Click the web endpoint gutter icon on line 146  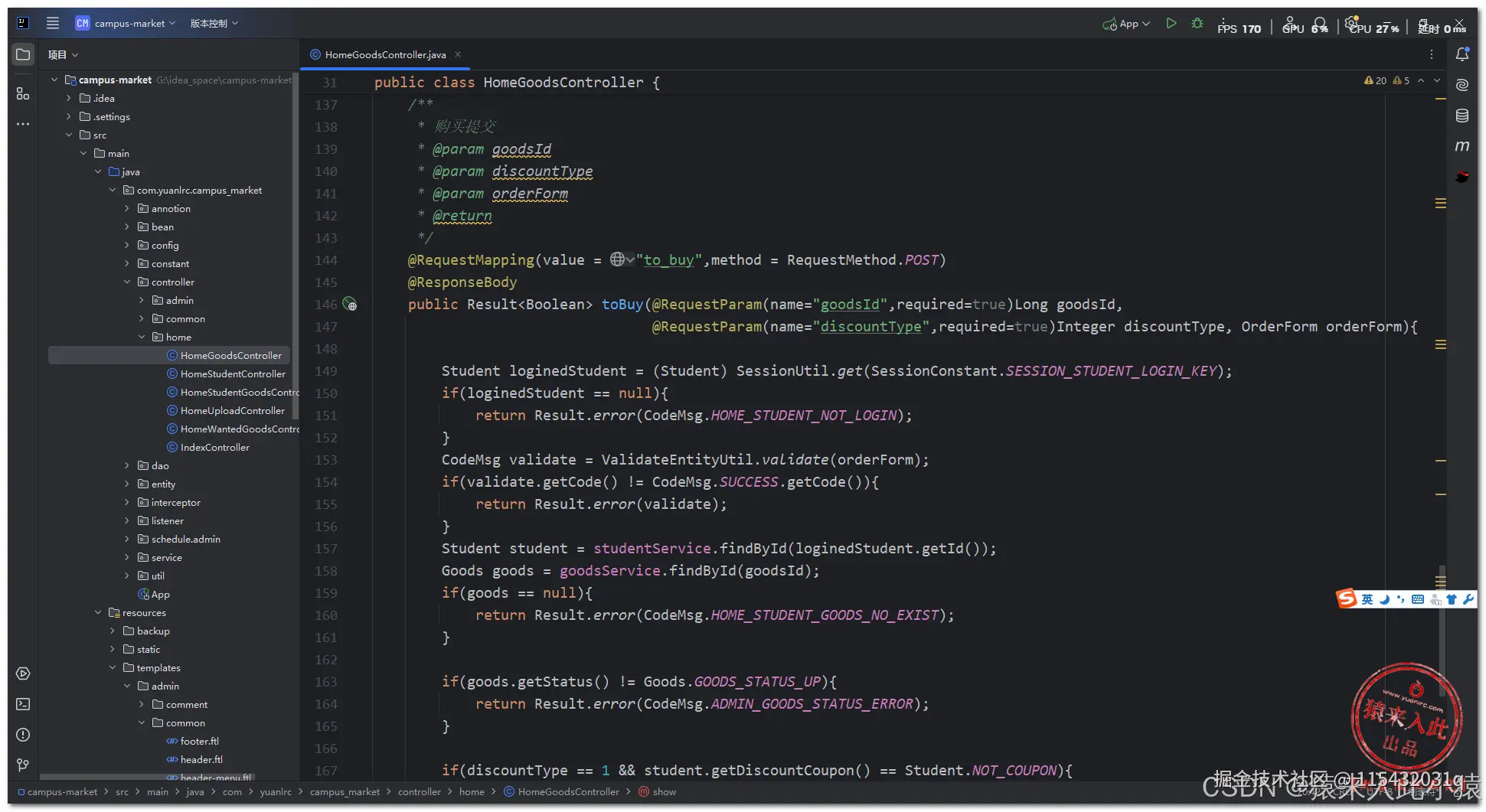pyautogui.click(x=350, y=305)
